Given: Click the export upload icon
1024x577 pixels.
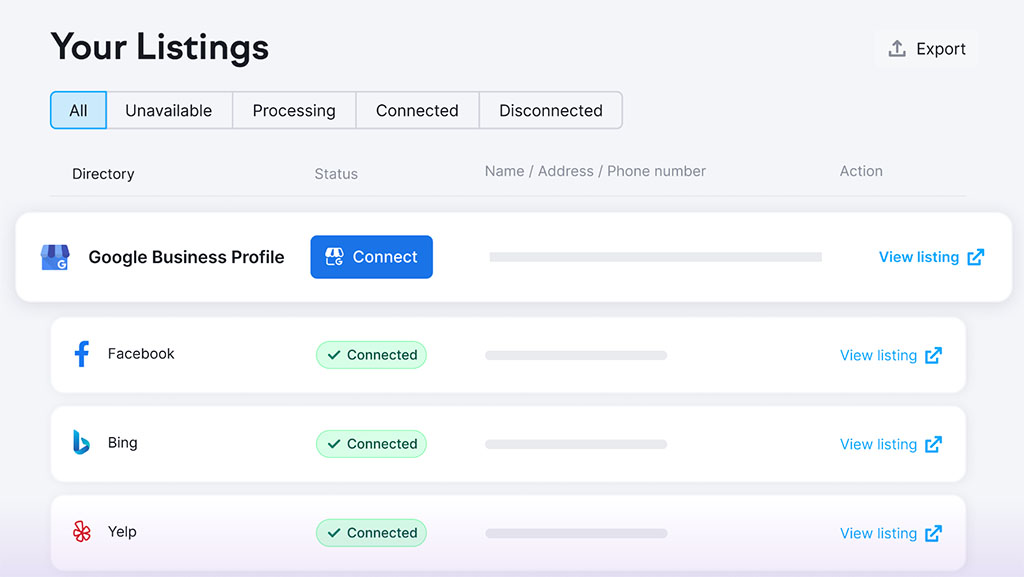Looking at the screenshot, I should tap(897, 48).
